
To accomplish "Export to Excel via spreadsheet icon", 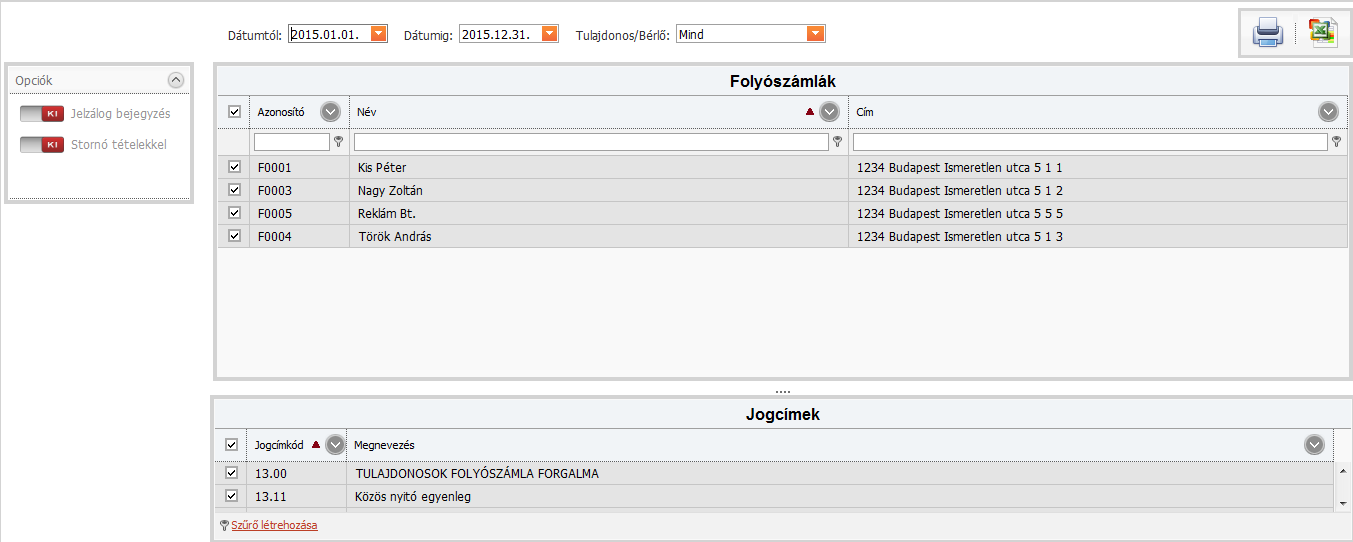I will pyautogui.click(x=1323, y=33).
